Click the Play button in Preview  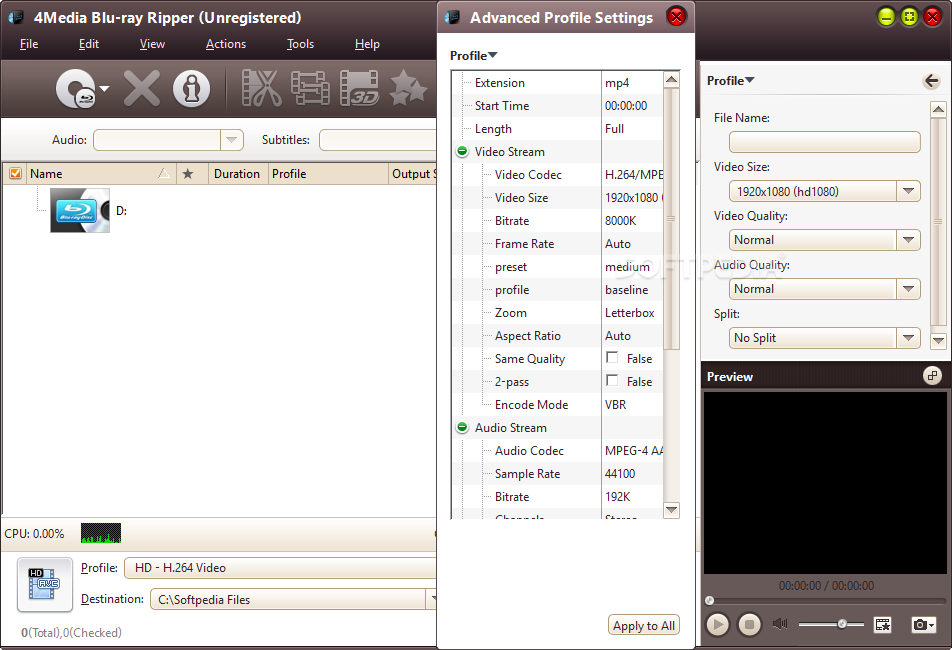pos(718,625)
